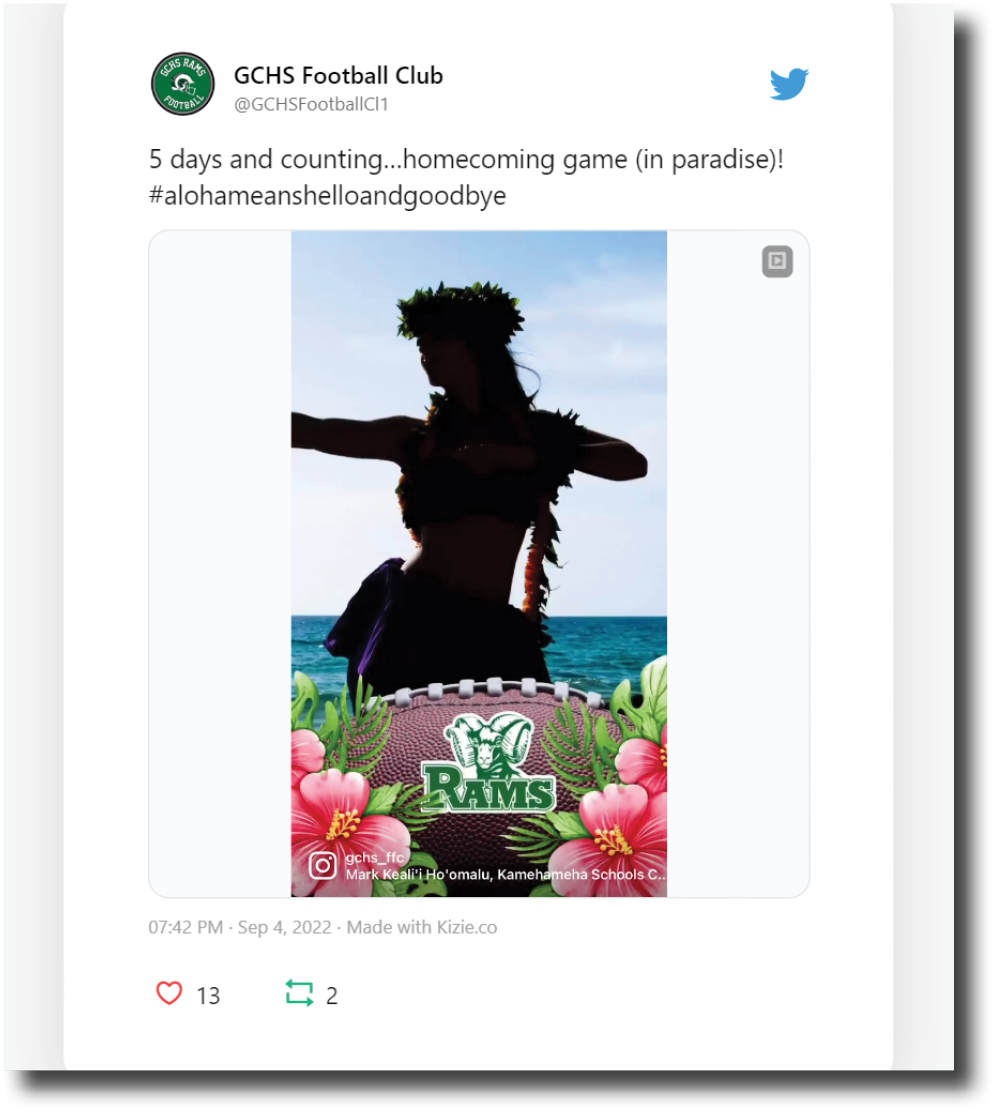Click the GCHS Rams profile avatar
The width and height of the screenshot is (996, 1112).
pos(183,84)
